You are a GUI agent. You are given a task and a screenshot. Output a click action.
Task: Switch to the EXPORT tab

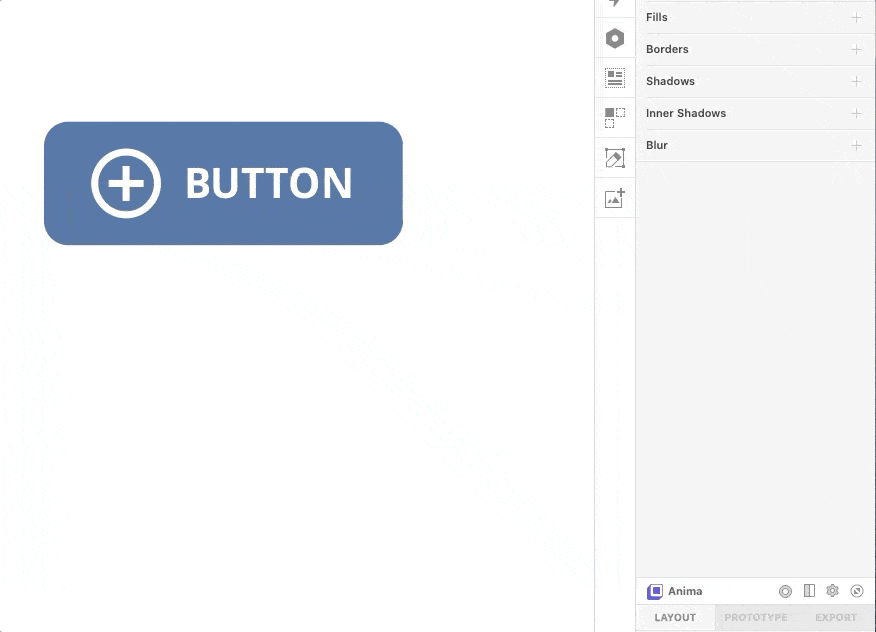[836, 617]
